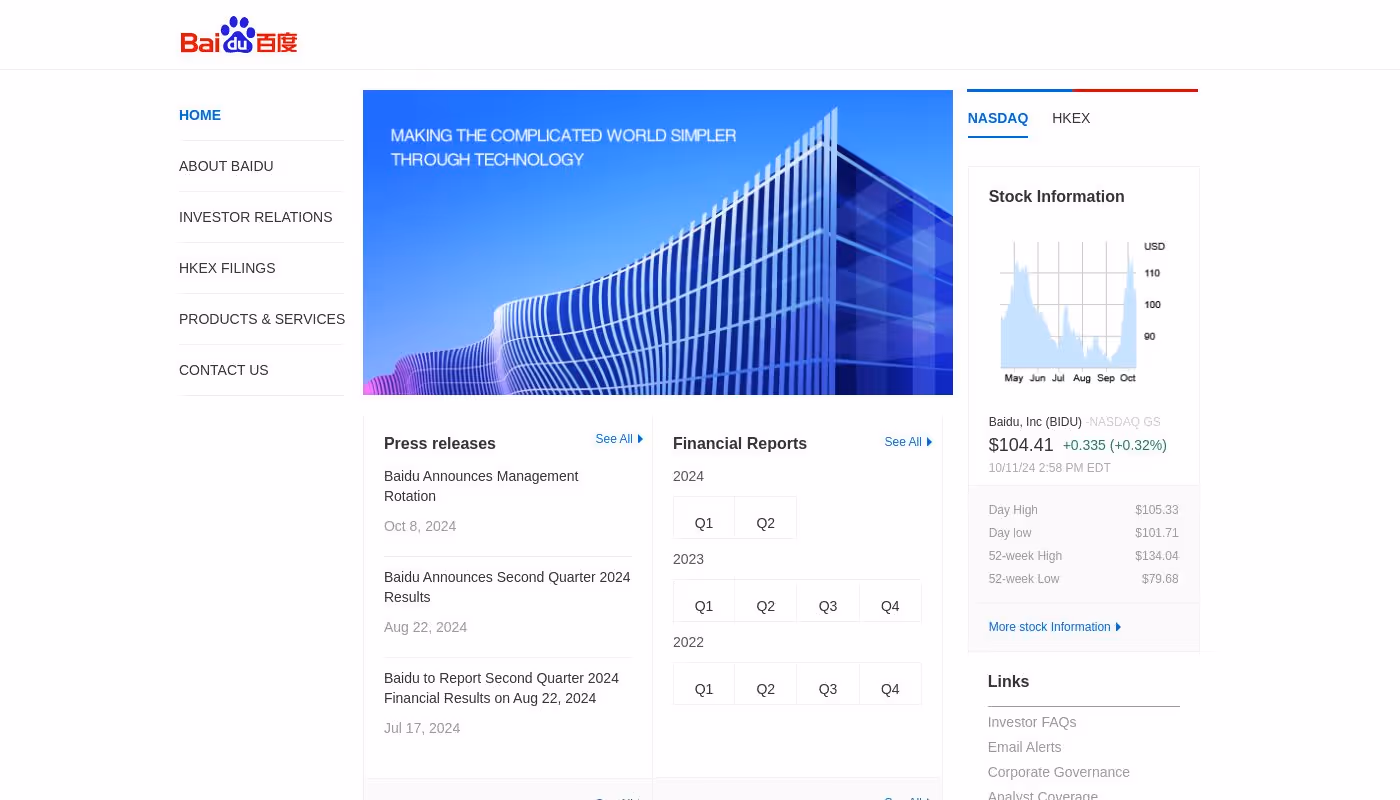Click arrow icon beside Financial Reports See All
Screen dimensions: 1400x800
[x=929, y=442]
